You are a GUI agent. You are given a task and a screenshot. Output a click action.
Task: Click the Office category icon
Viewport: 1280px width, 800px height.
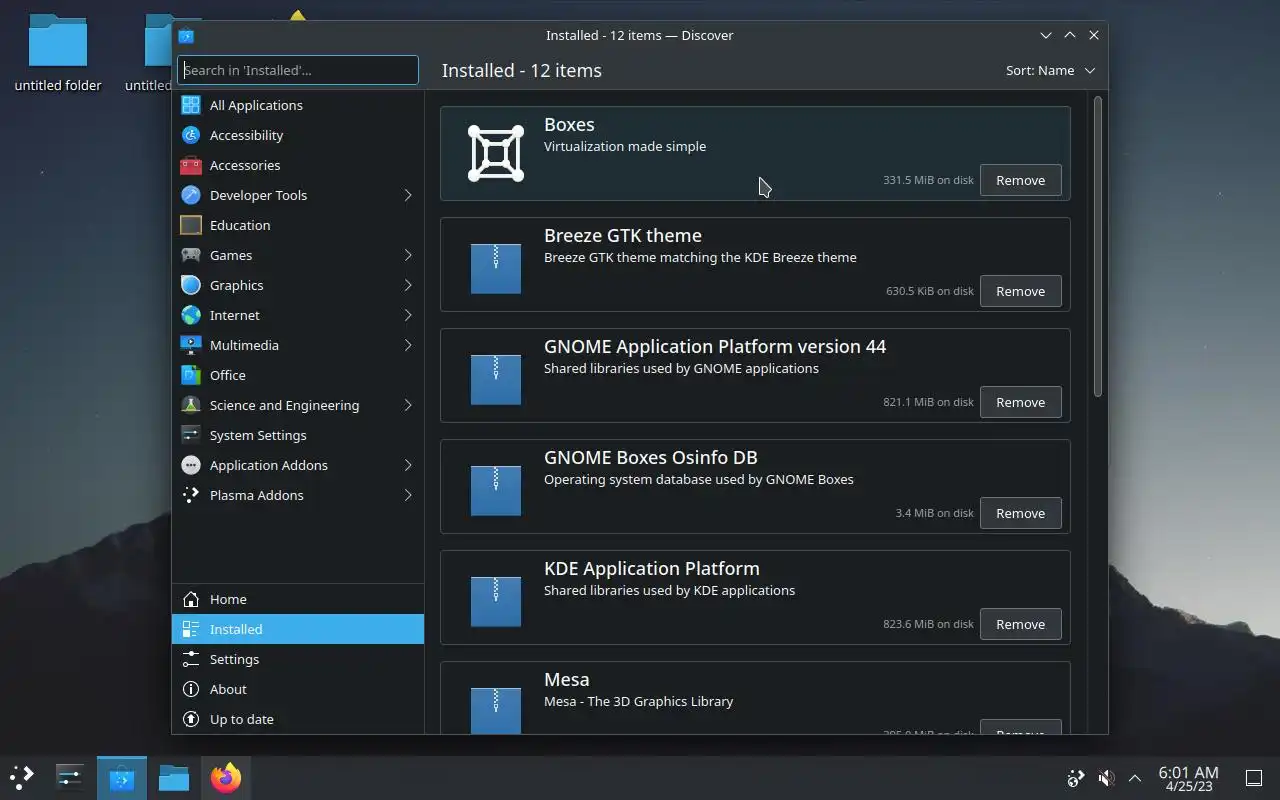191,375
